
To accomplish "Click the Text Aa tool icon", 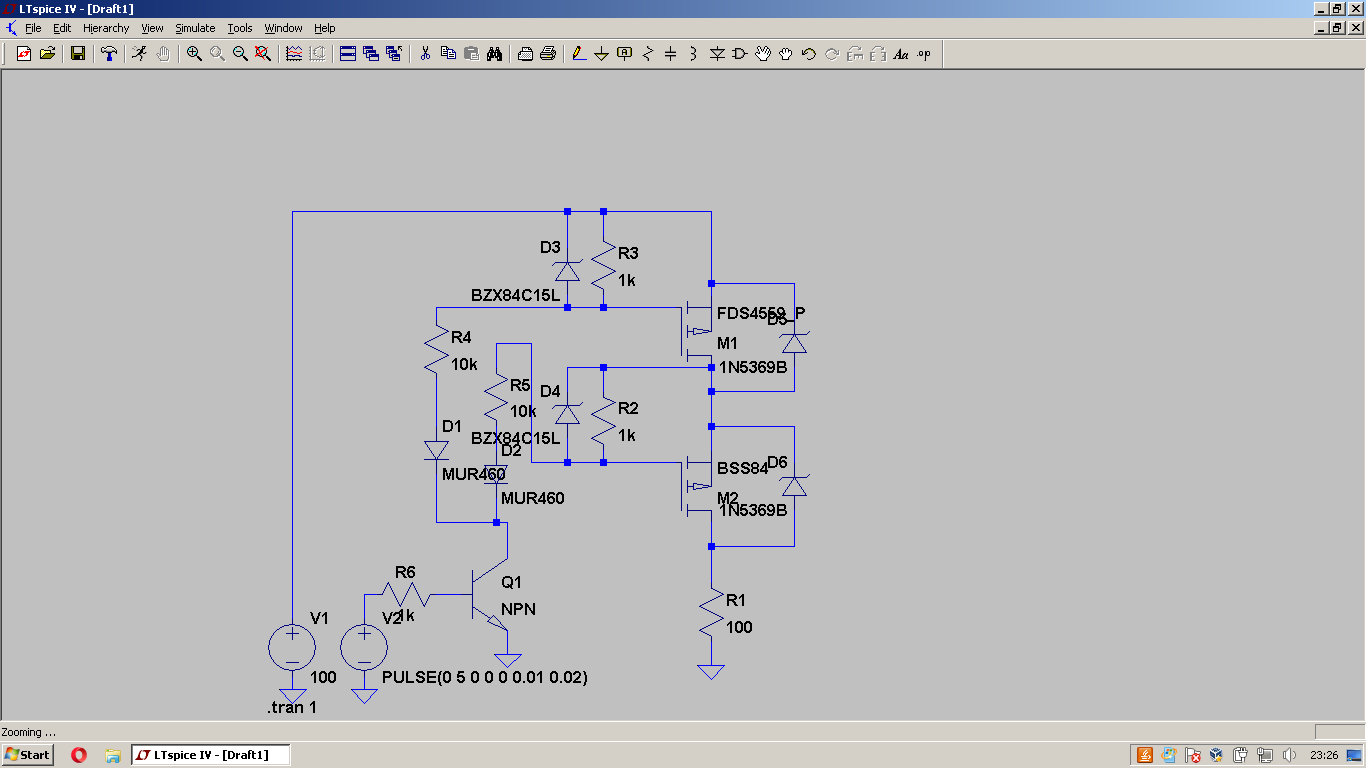I will coord(901,54).
